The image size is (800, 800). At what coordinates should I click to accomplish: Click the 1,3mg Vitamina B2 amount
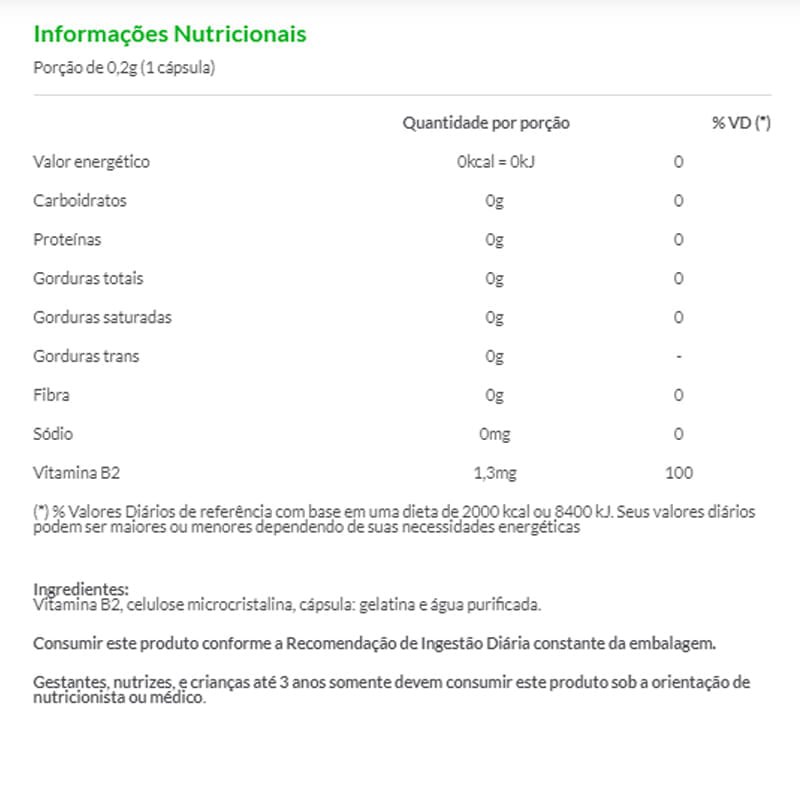click(494, 474)
